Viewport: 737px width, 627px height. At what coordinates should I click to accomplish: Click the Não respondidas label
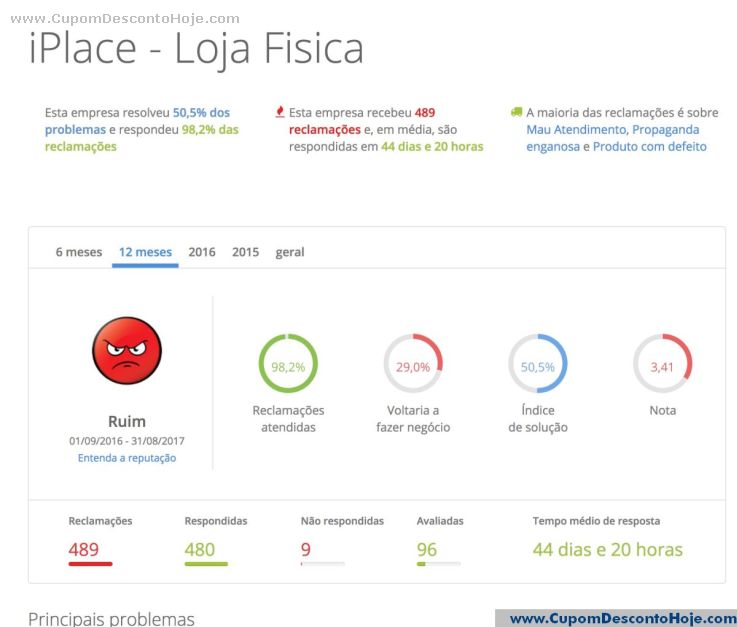(x=342, y=521)
